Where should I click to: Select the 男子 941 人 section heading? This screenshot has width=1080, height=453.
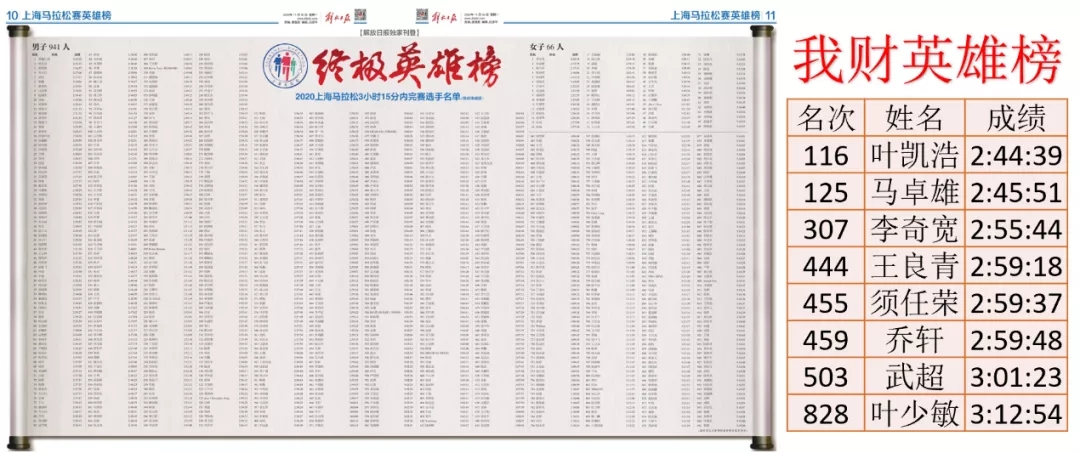pyautogui.click(x=53, y=49)
